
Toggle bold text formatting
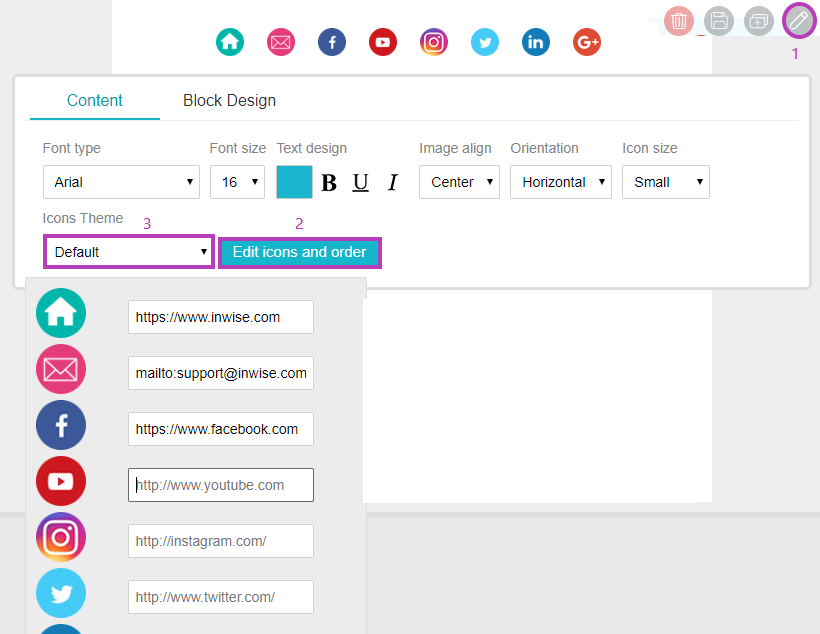pyautogui.click(x=329, y=182)
